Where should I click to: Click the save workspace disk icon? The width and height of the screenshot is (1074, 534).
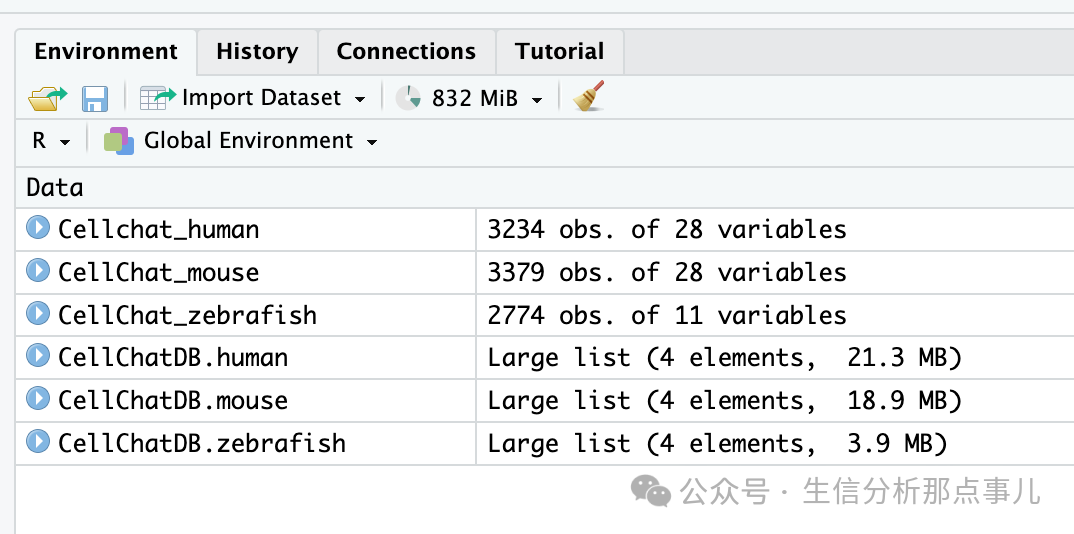coord(95,99)
